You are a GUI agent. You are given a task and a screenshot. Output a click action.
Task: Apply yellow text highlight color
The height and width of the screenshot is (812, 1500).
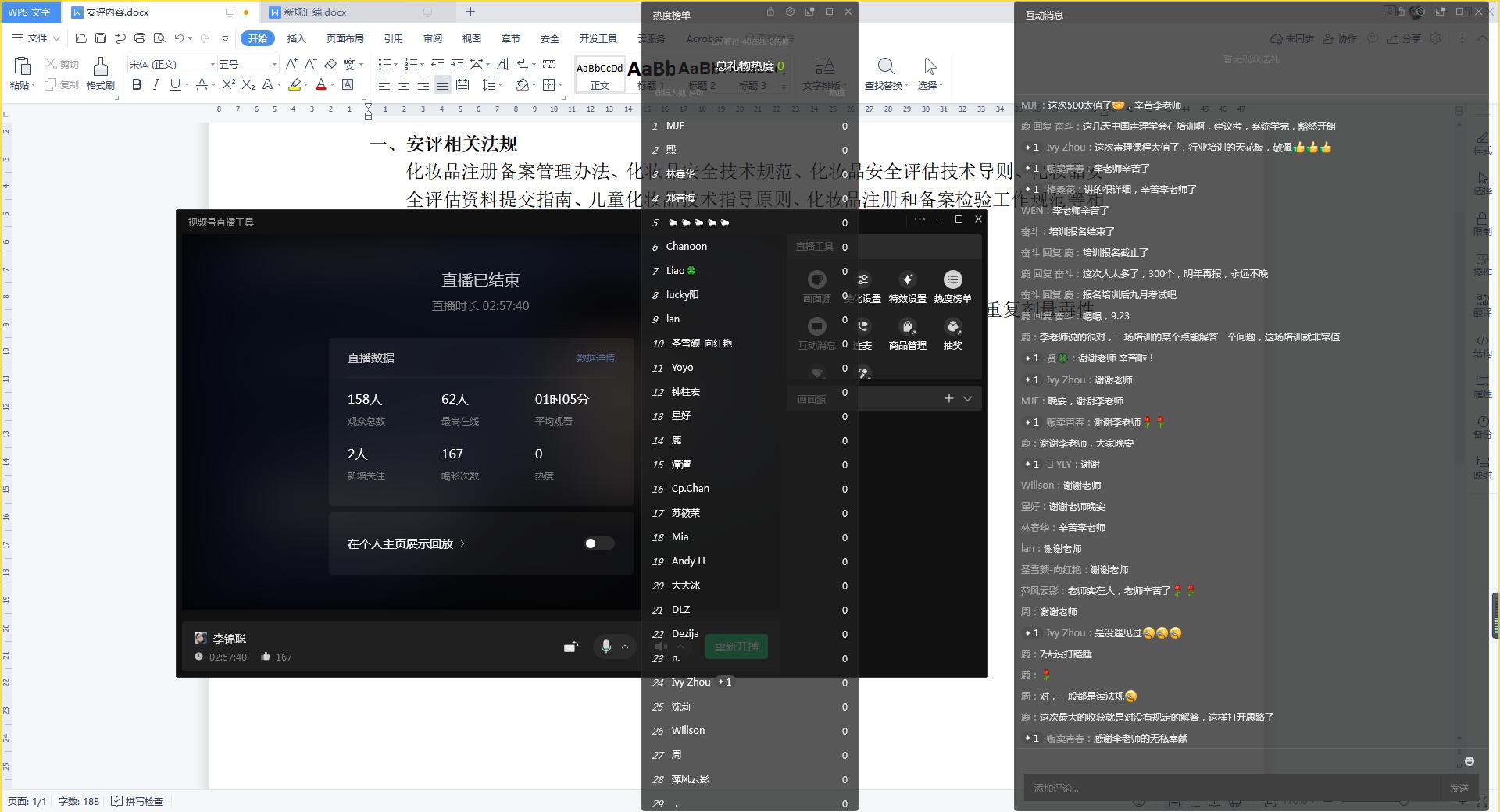tap(295, 84)
